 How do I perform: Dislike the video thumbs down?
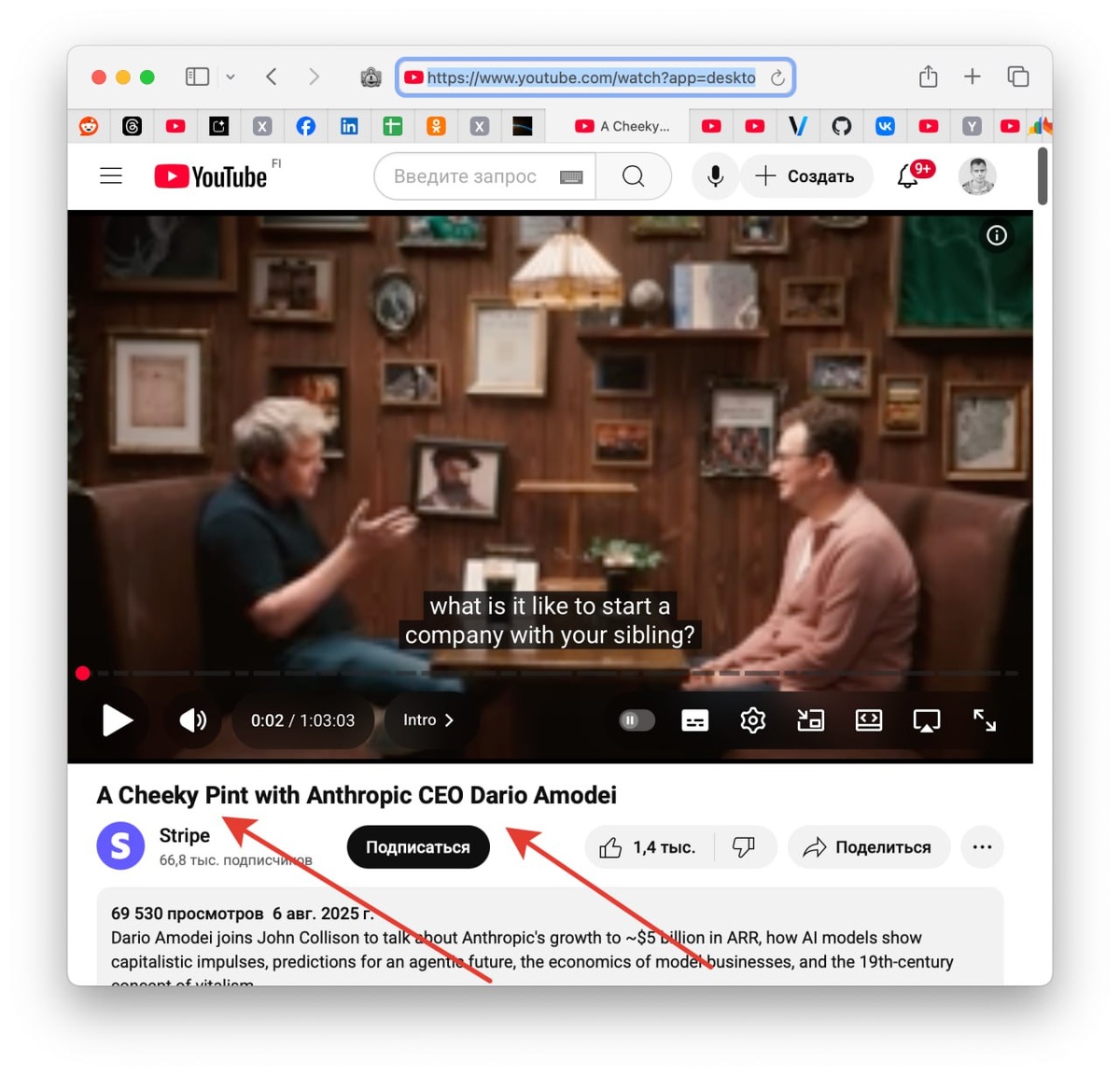(x=744, y=847)
